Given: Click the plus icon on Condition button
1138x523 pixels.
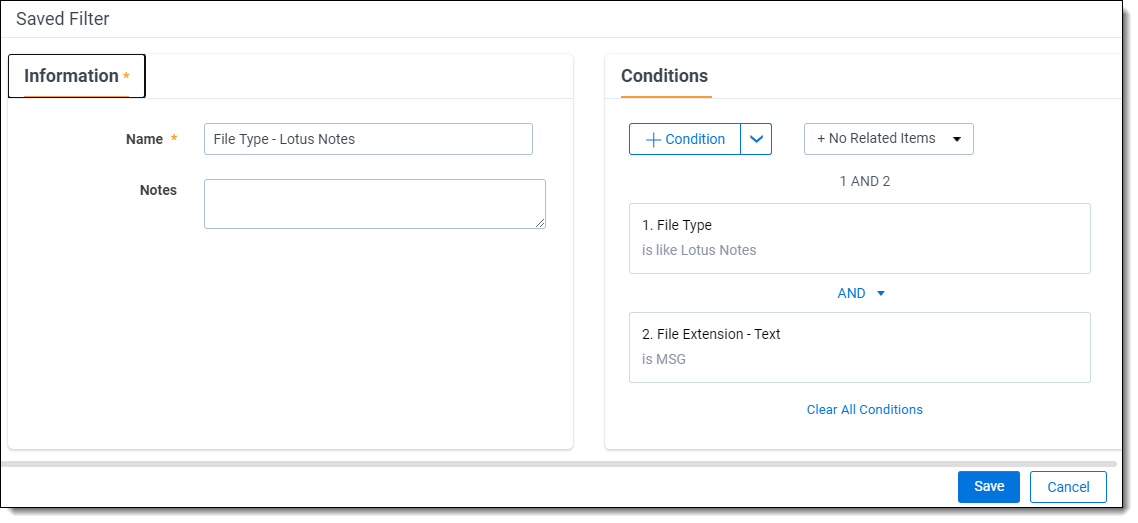Looking at the screenshot, I should pos(654,140).
